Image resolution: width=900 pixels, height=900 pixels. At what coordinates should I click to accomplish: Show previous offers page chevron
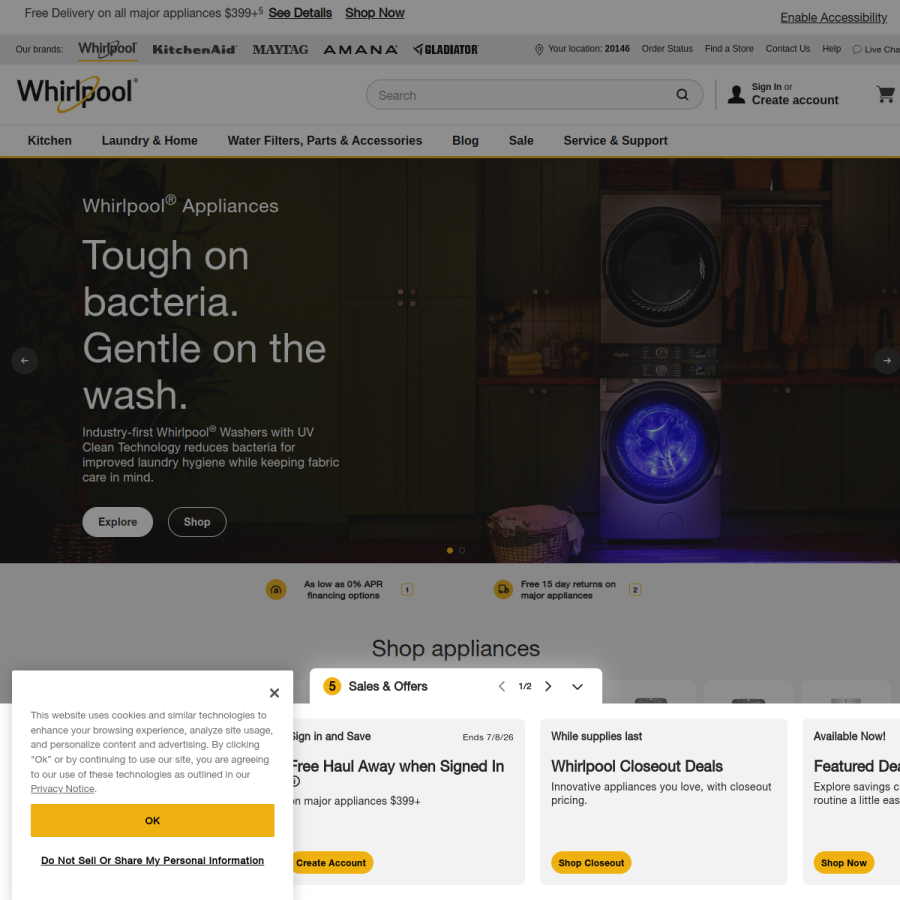[502, 686]
